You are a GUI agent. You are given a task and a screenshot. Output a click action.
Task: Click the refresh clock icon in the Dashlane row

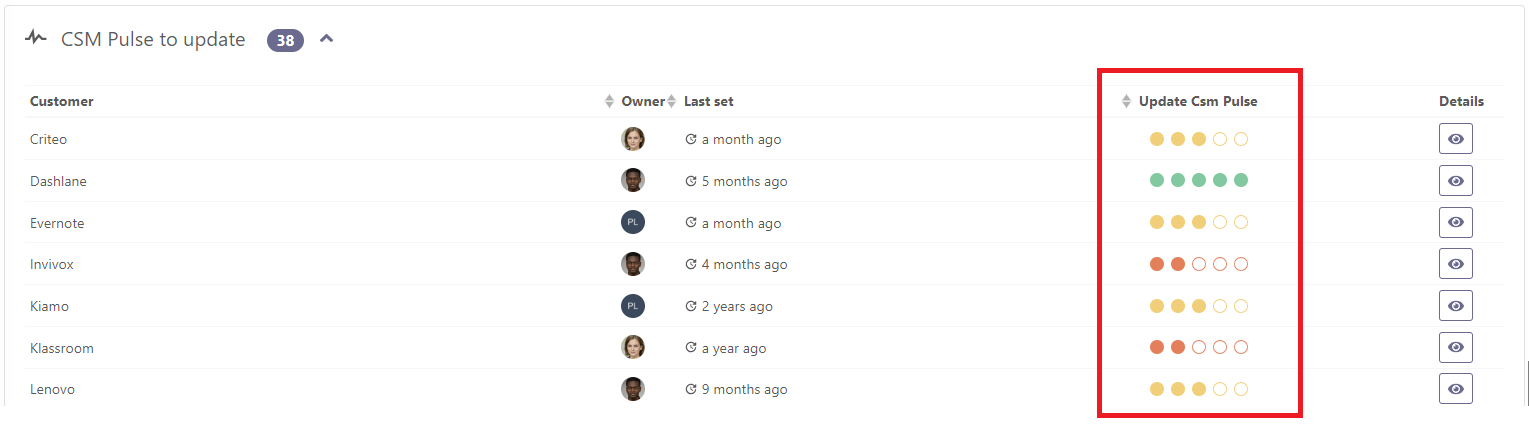(690, 181)
